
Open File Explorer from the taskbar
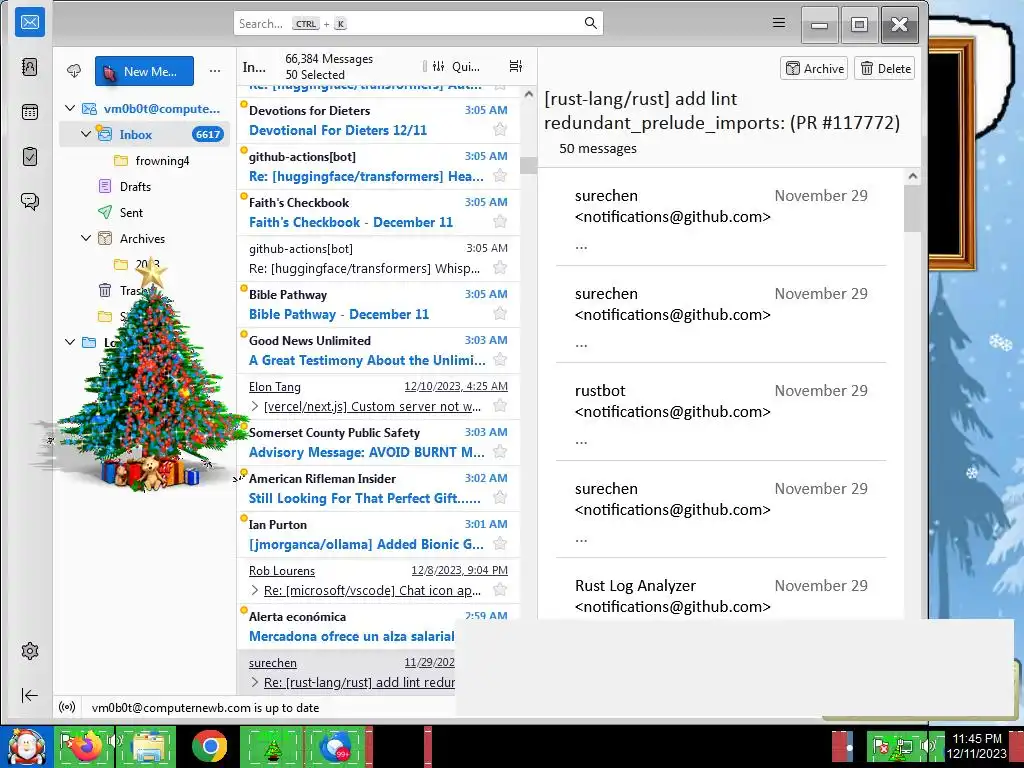[x=148, y=747]
